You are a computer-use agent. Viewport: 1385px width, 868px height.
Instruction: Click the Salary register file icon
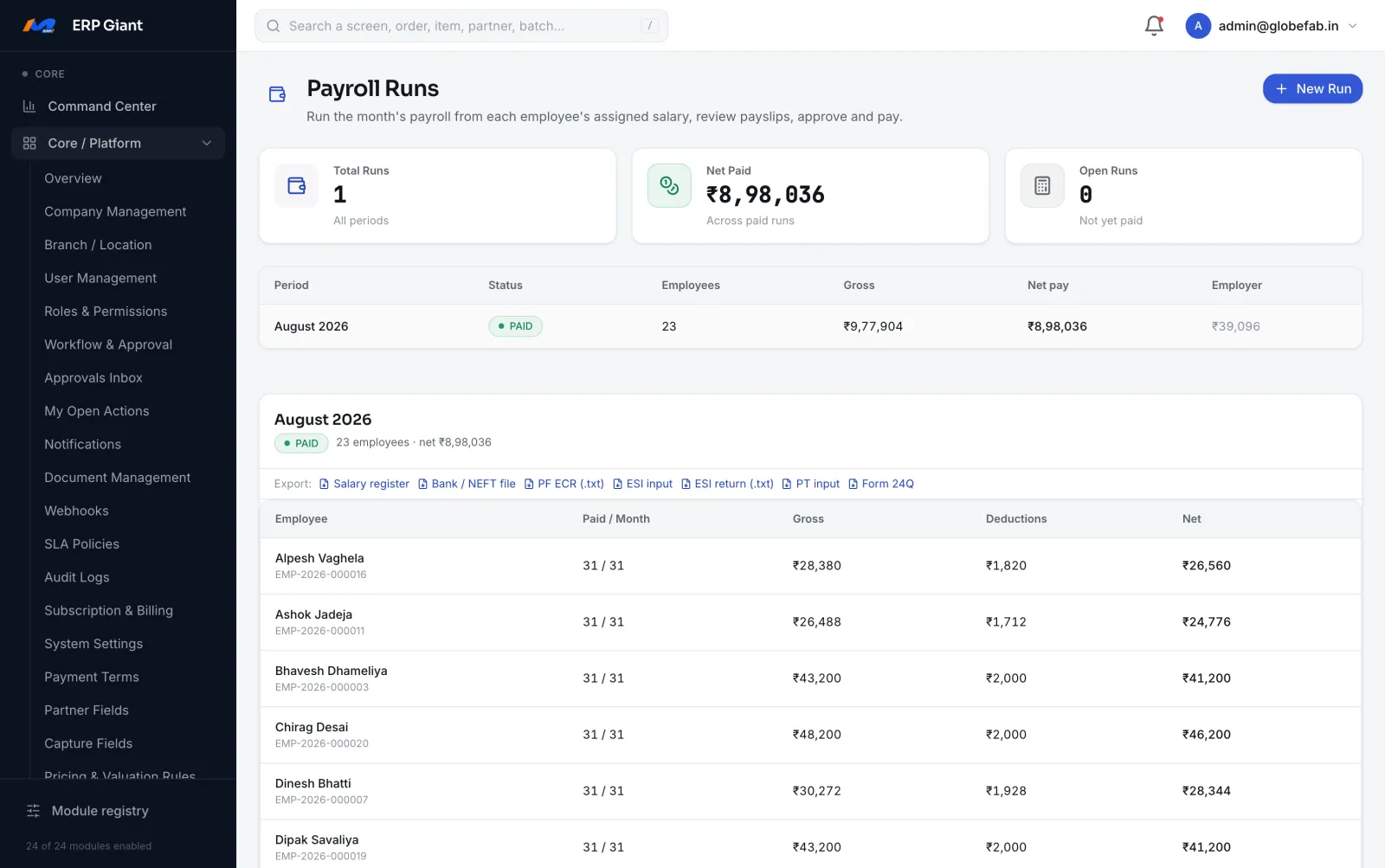[325, 484]
